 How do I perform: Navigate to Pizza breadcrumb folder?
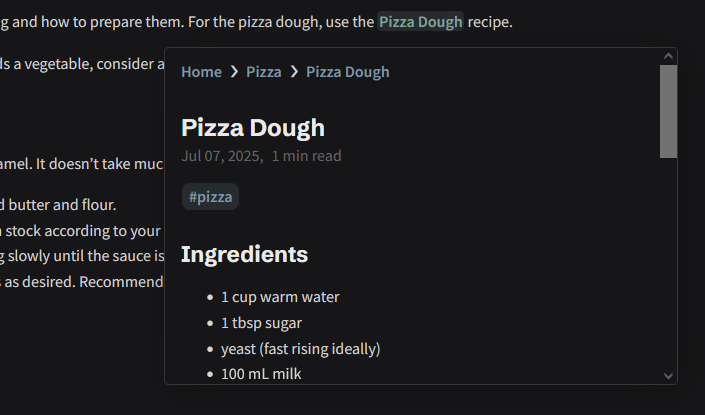click(x=264, y=72)
